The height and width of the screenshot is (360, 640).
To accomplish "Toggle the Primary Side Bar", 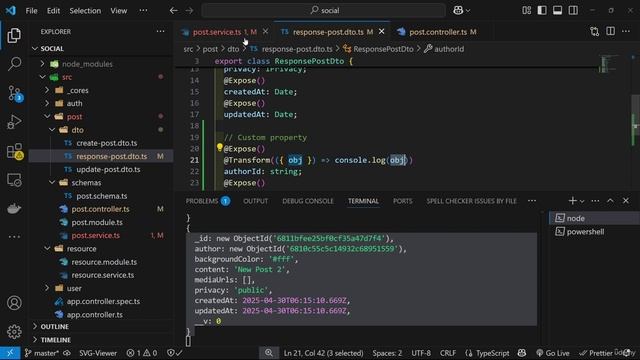I will pos(542,10).
